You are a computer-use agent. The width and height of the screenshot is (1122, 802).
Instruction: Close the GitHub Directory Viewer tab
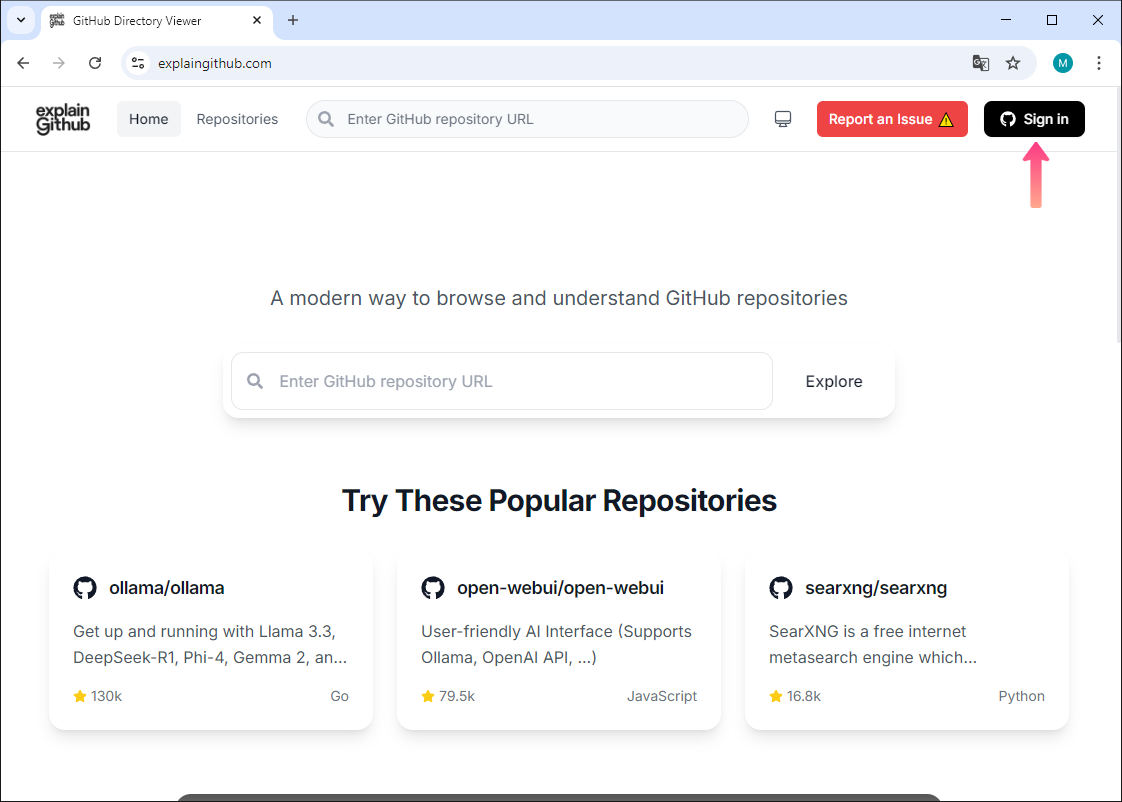257,21
